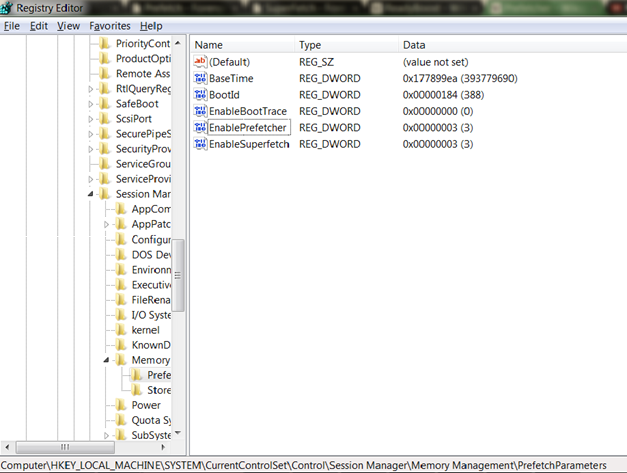
Task: Click the folder icon of the Power key
Action: (x=122, y=405)
